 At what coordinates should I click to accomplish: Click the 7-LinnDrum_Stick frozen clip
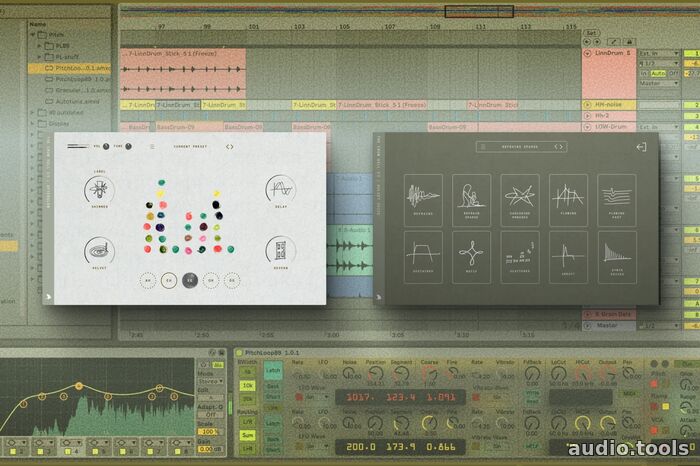(x=180, y=52)
